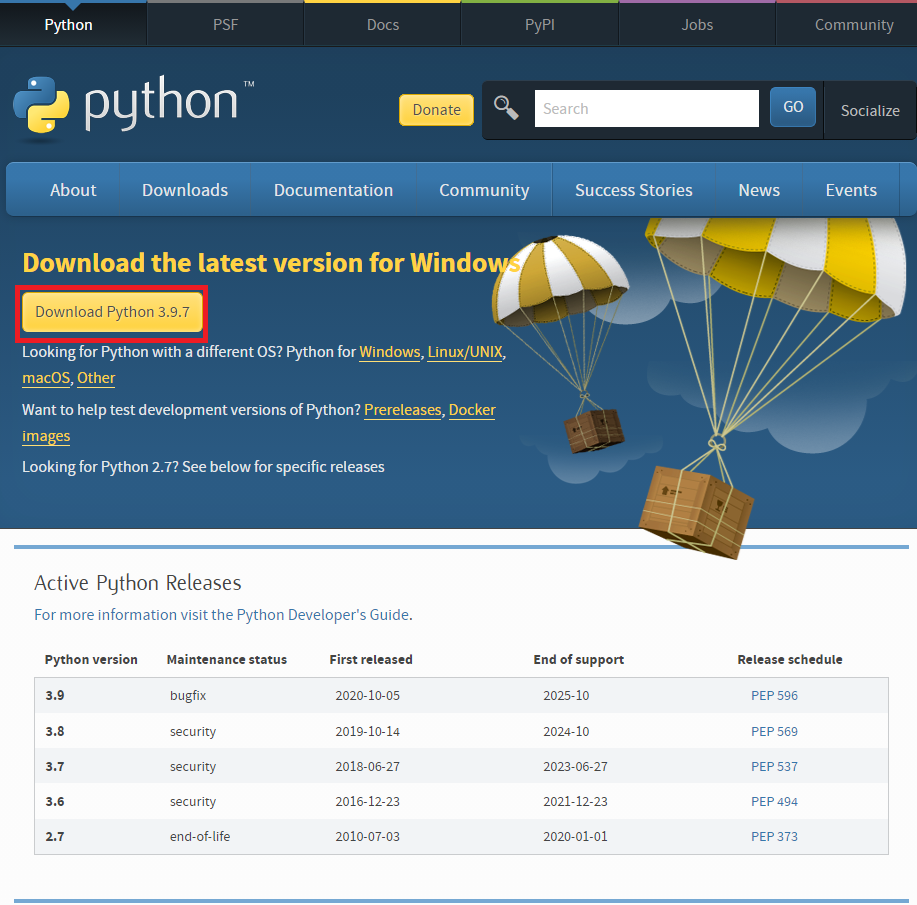Select the 3.6 Python version cell

click(x=55, y=801)
